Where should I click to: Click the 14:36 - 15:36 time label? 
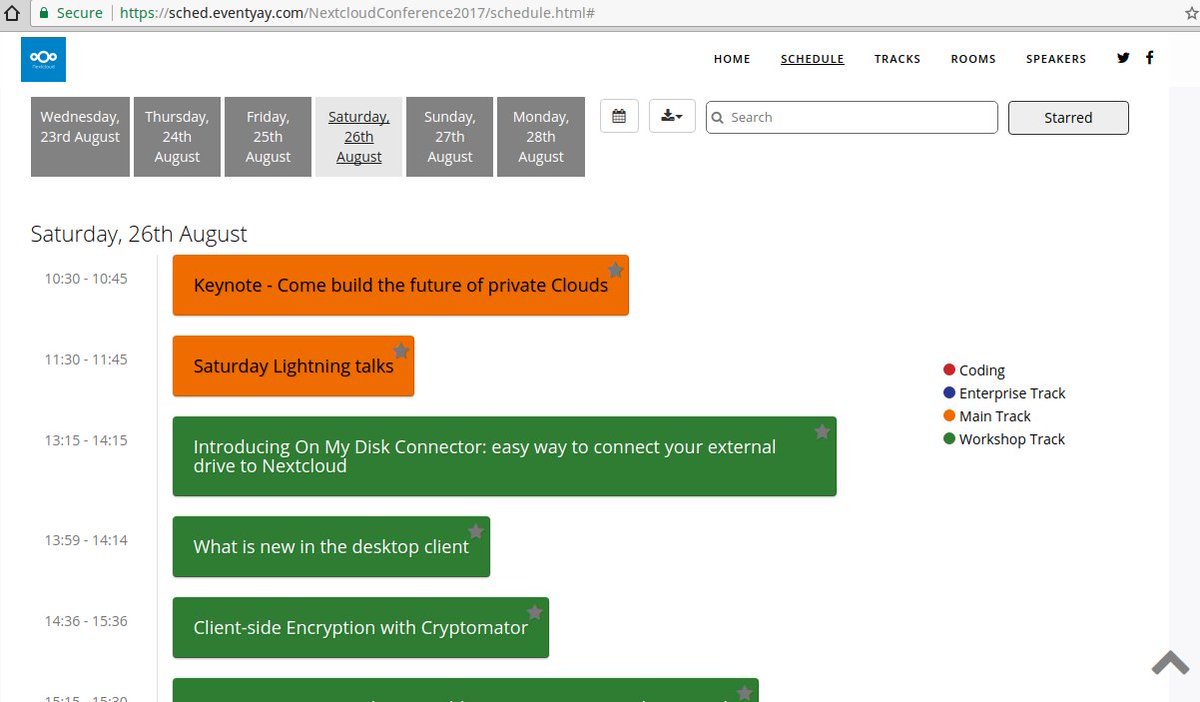click(86, 621)
